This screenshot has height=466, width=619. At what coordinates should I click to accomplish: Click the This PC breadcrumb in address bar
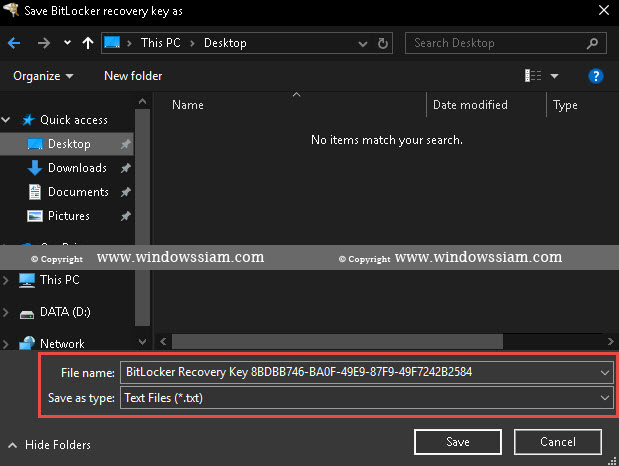161,43
